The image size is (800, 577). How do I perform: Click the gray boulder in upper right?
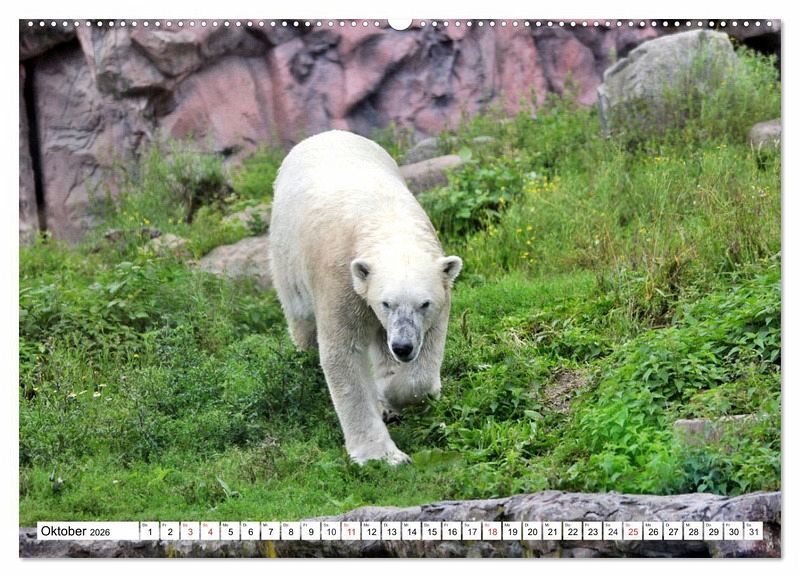(665, 75)
